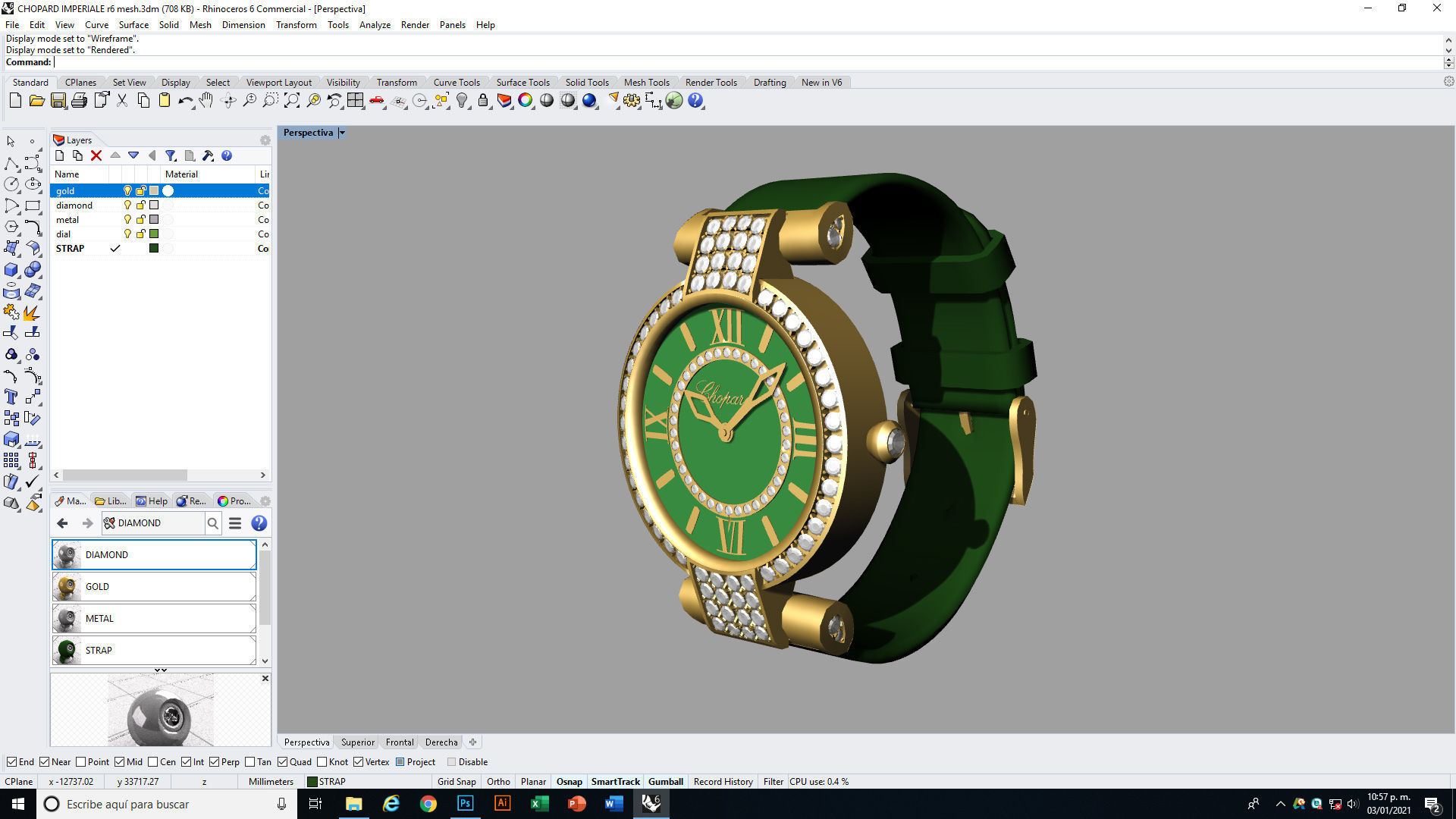Select the Circle drawing tool
Viewport: 1456px width, 819px height.
pos(11,184)
